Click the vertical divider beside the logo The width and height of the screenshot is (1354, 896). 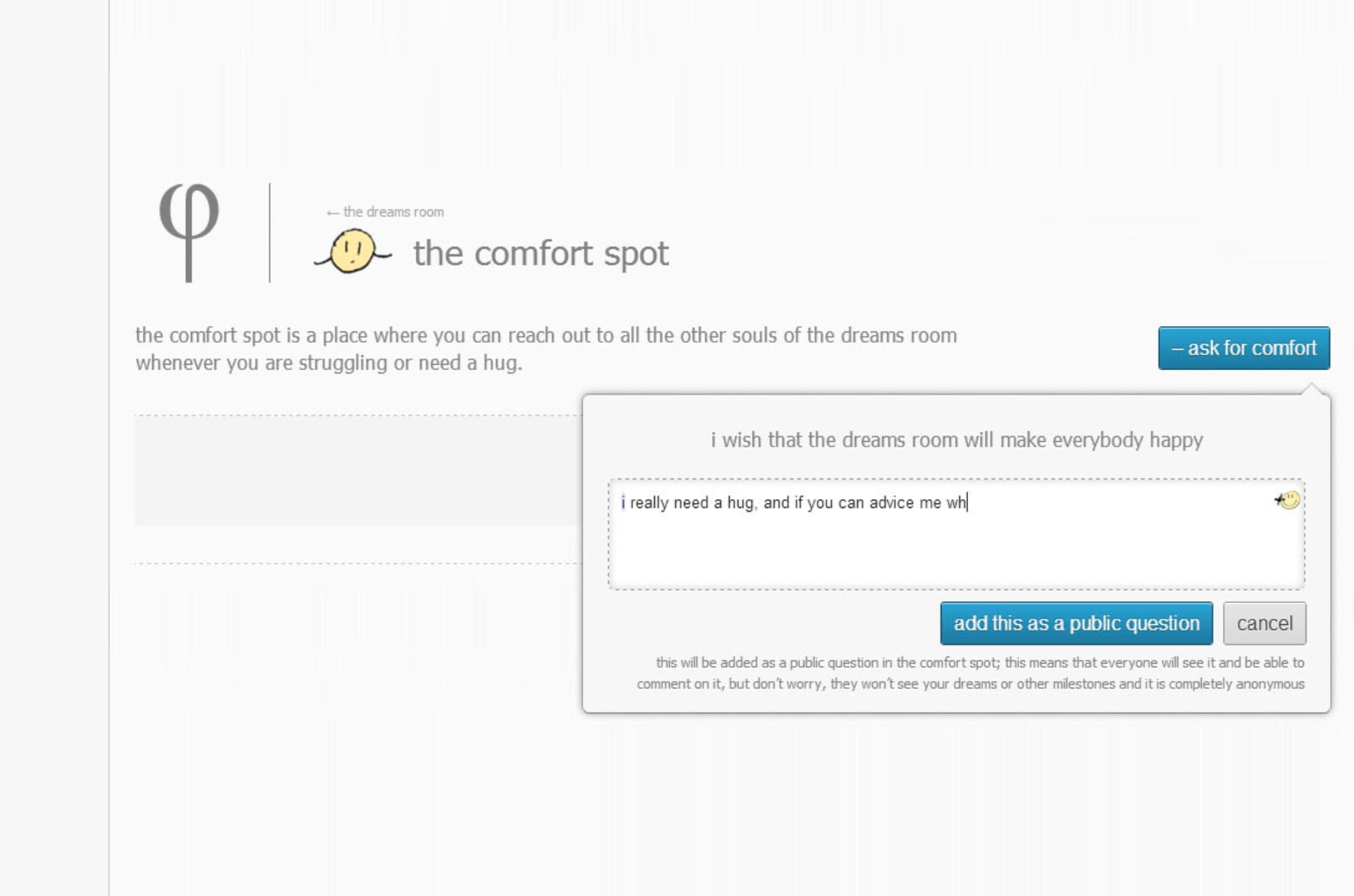[x=270, y=232]
